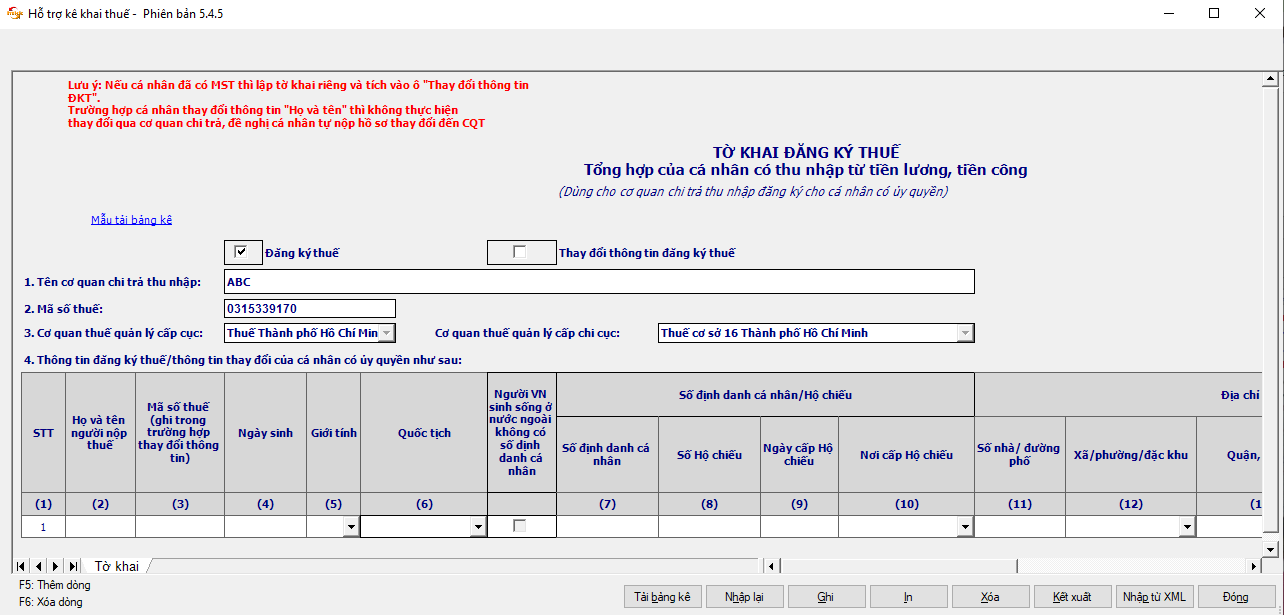Open the Giới tính dropdown in row 1

(x=350, y=526)
